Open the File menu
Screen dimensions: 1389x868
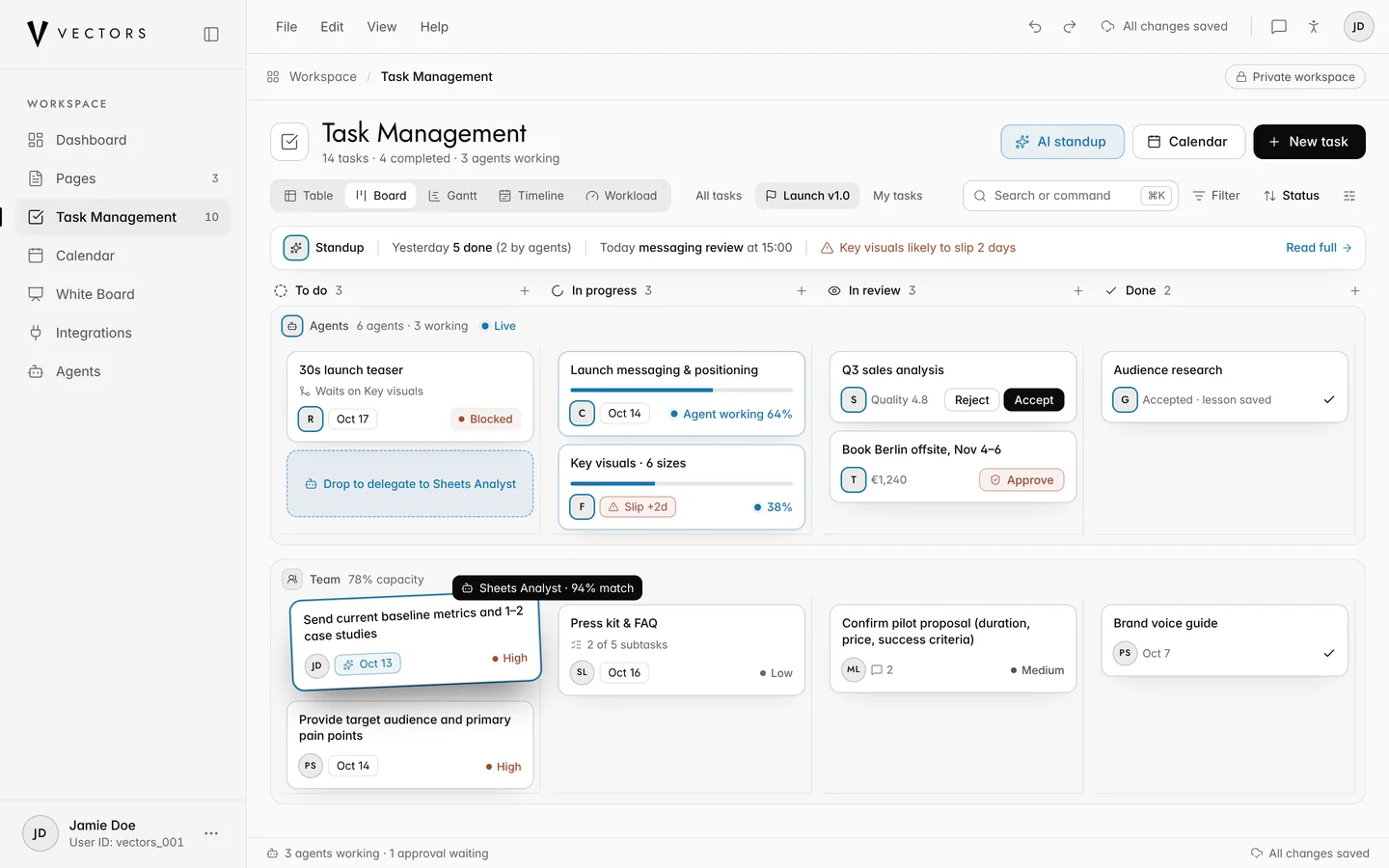(286, 27)
